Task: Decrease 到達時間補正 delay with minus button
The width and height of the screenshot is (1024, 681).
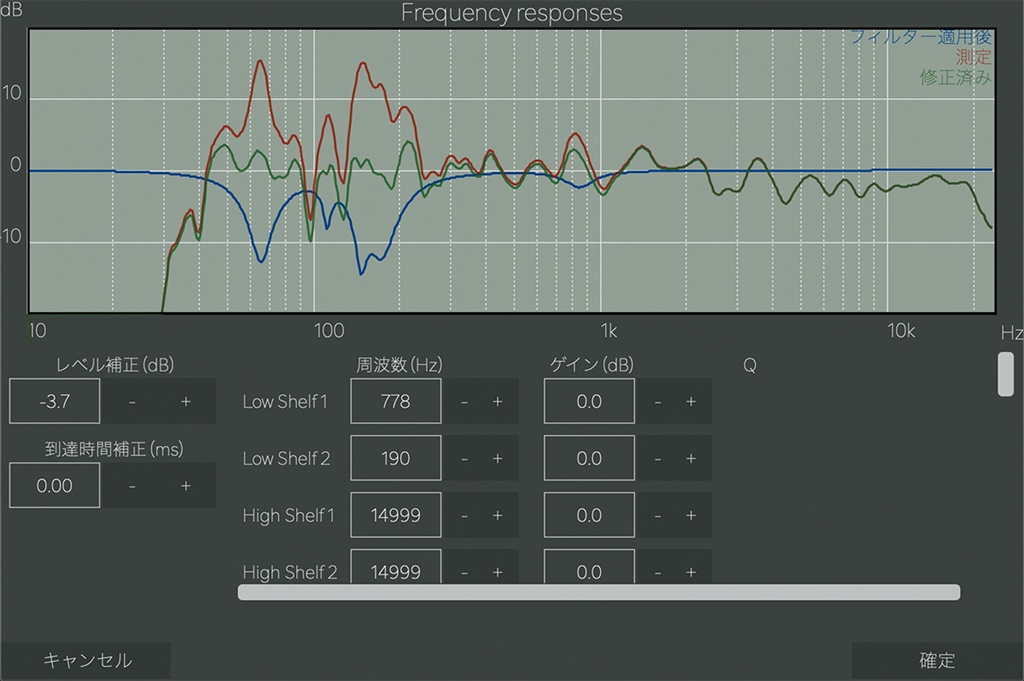Action: click(x=132, y=486)
